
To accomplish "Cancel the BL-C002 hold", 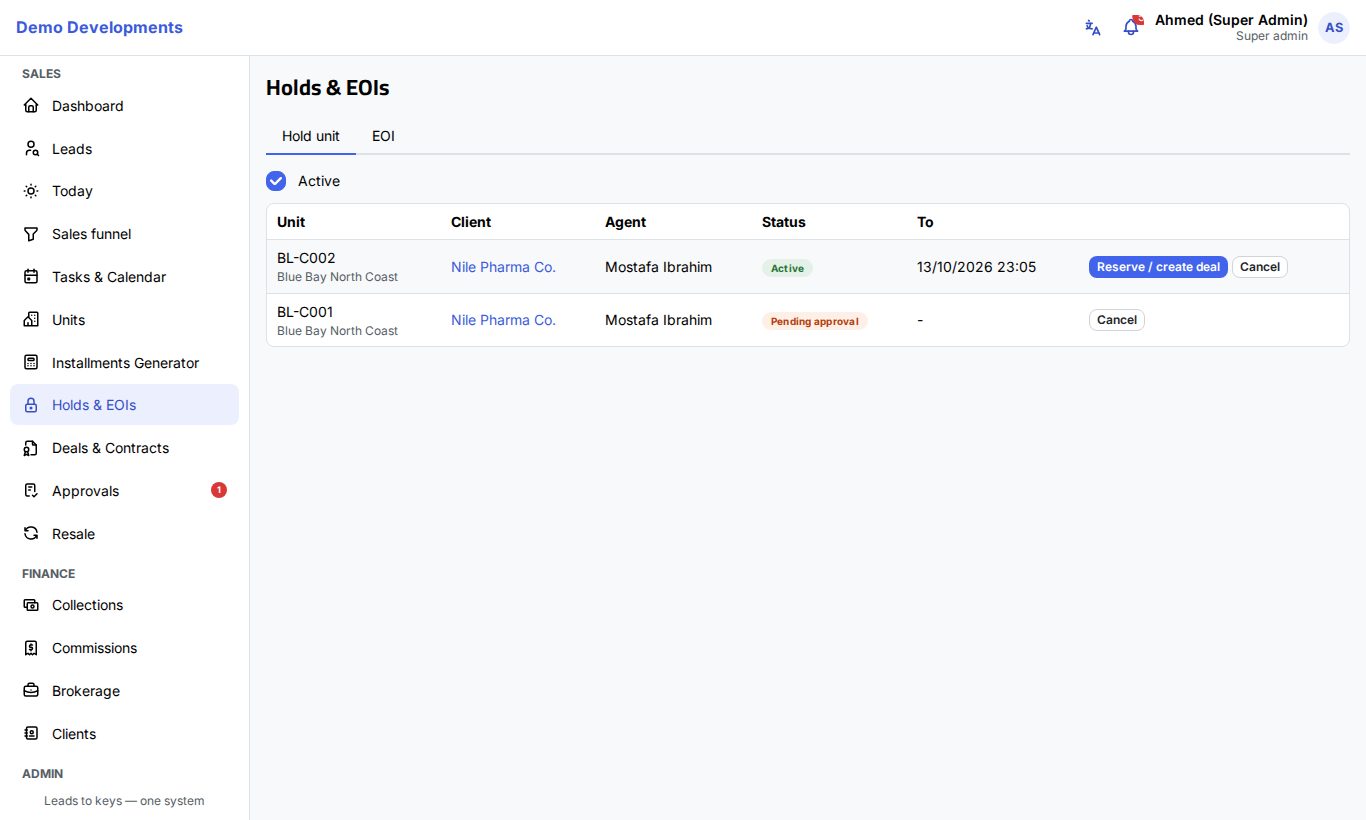I will [1260, 267].
